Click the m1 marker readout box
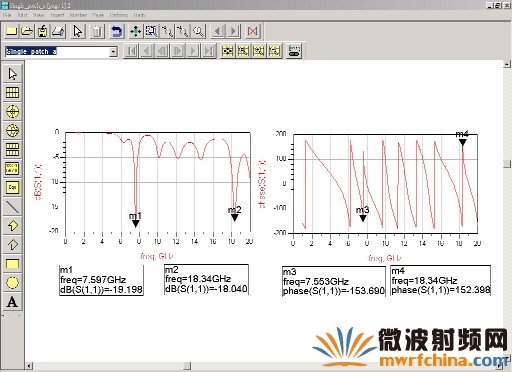 pos(101,280)
